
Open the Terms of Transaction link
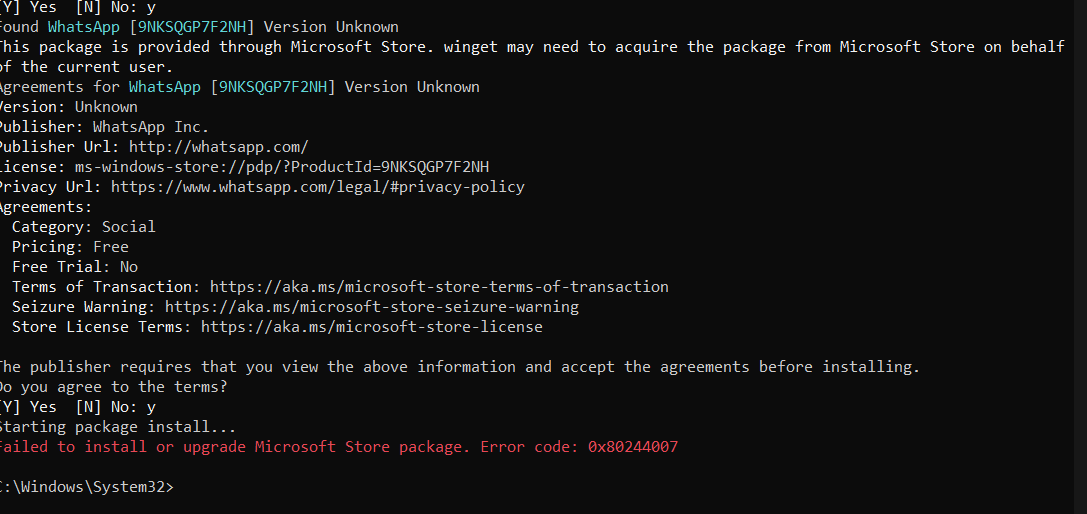(x=439, y=287)
